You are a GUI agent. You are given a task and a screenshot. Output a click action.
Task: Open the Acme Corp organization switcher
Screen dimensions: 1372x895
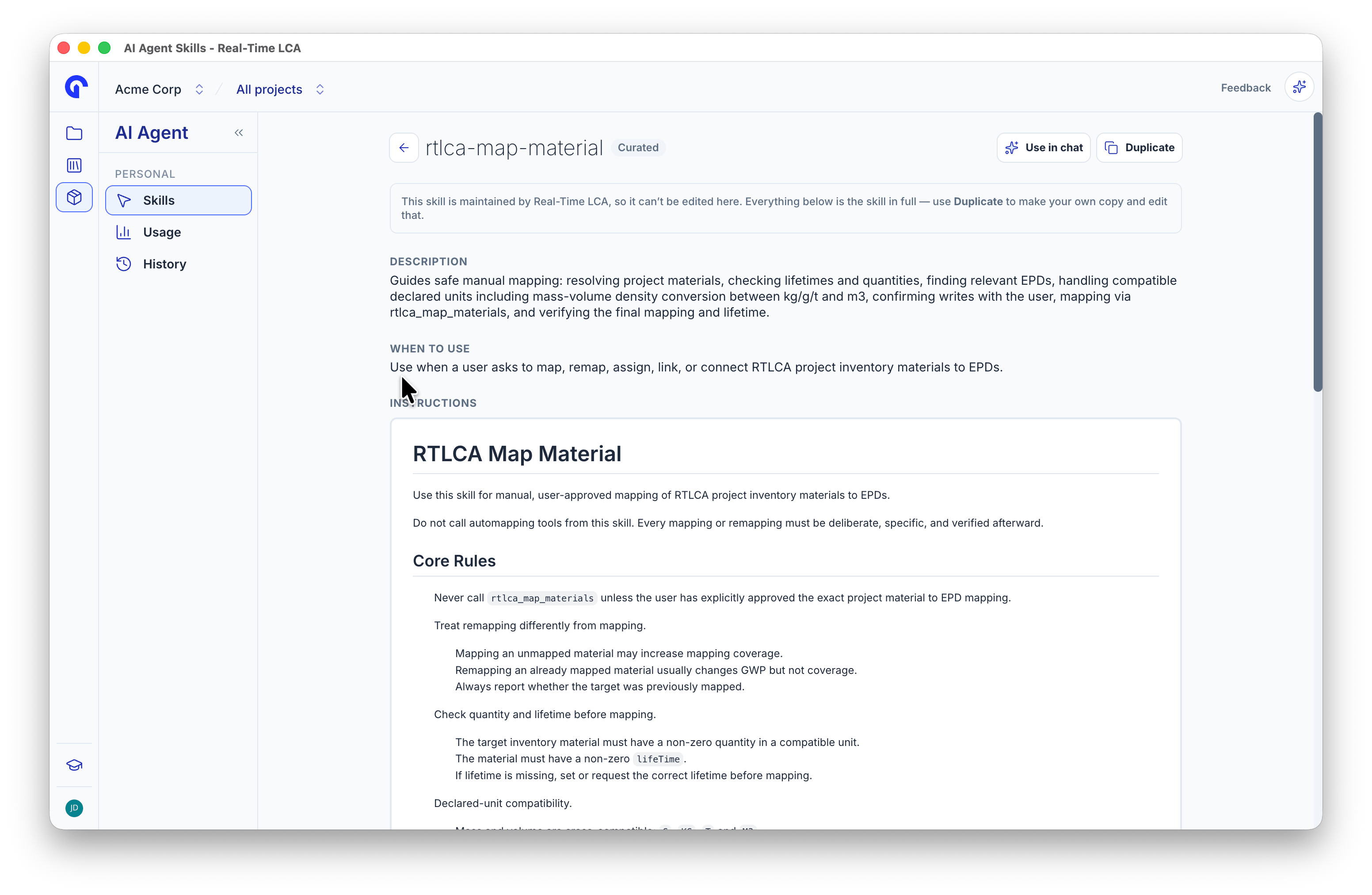pos(160,89)
